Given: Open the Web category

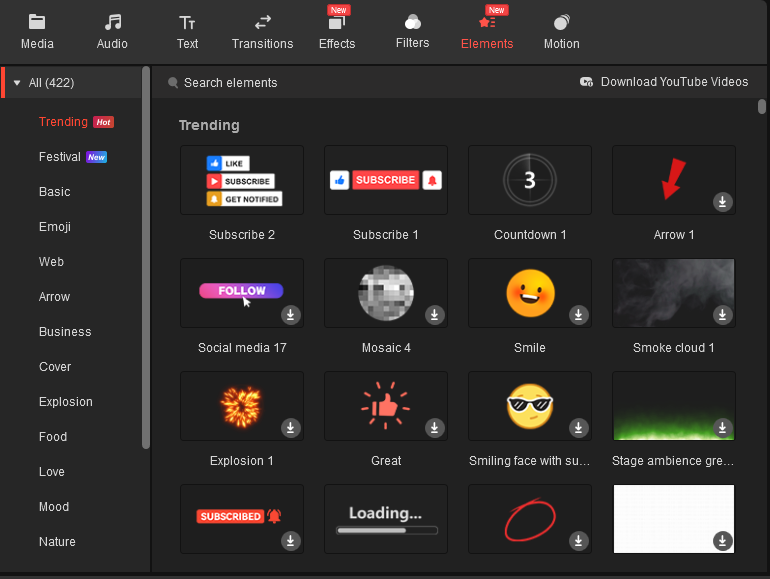Looking at the screenshot, I should coord(51,262).
